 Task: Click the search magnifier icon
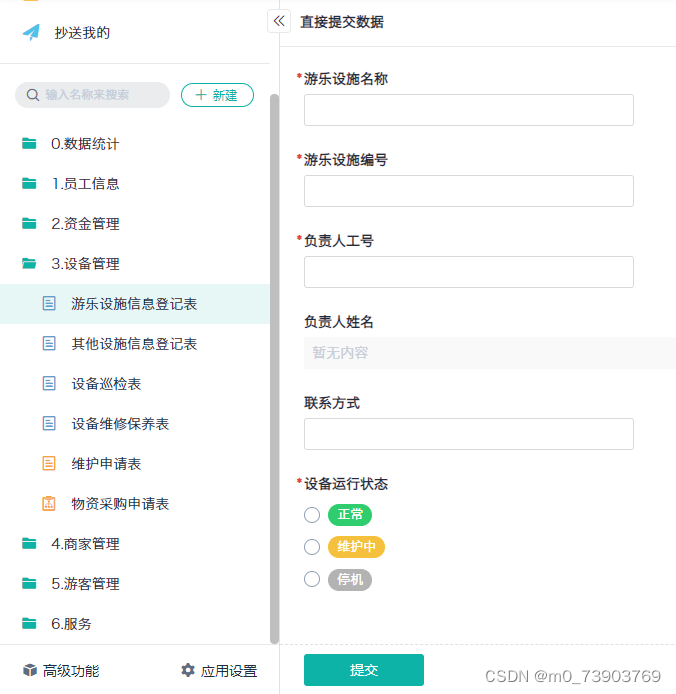coord(33,95)
